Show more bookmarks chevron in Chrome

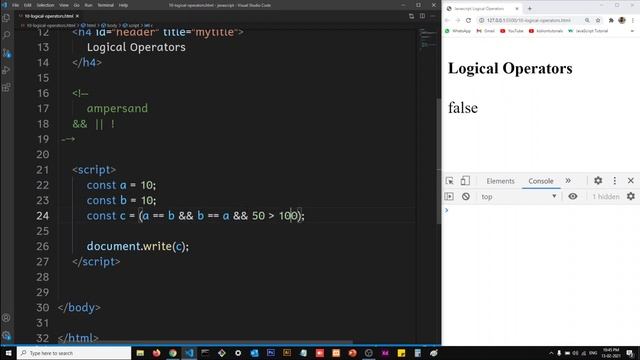click(632, 31)
